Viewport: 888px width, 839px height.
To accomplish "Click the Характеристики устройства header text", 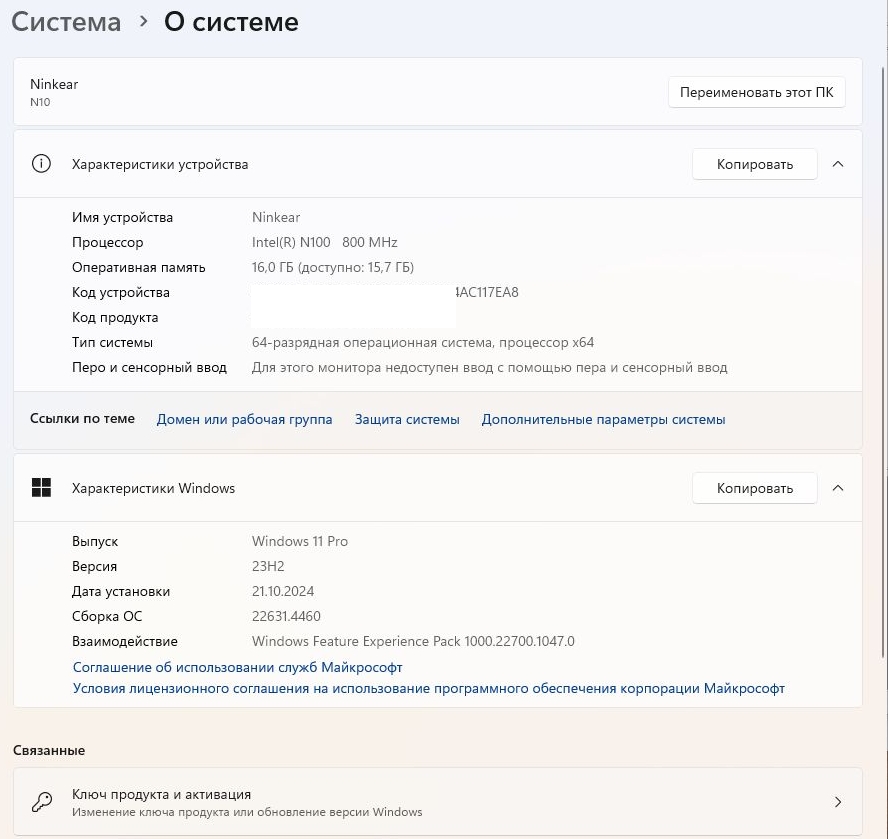I will tap(160, 164).
